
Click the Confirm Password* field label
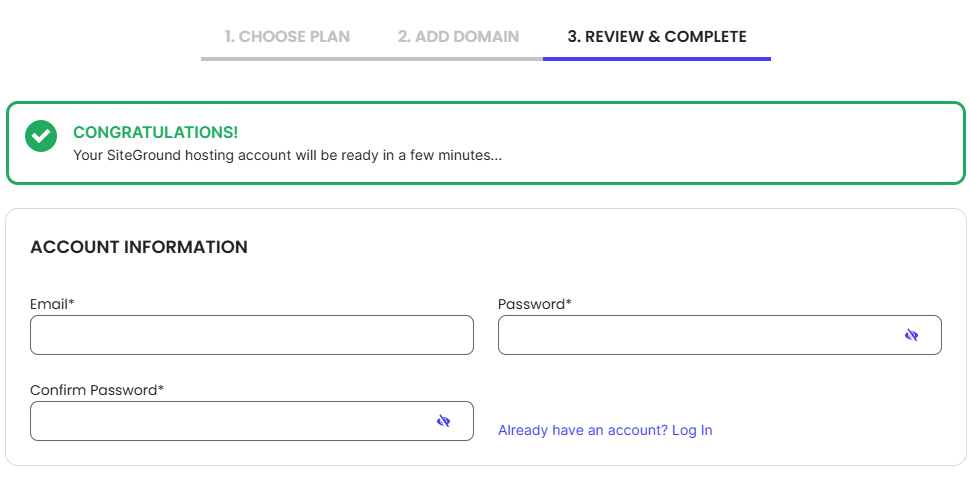(97, 390)
